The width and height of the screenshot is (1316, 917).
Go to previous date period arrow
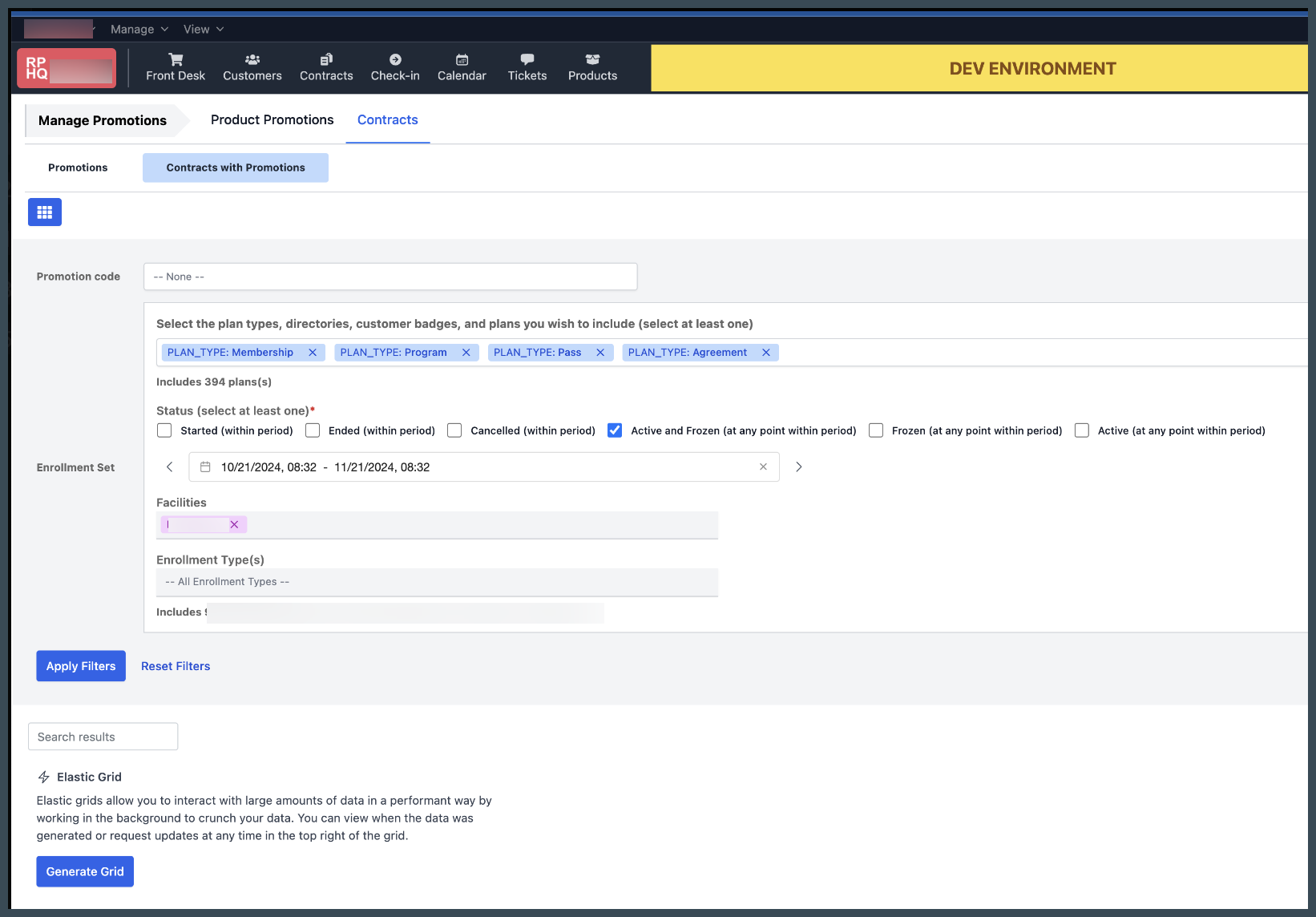pos(169,467)
